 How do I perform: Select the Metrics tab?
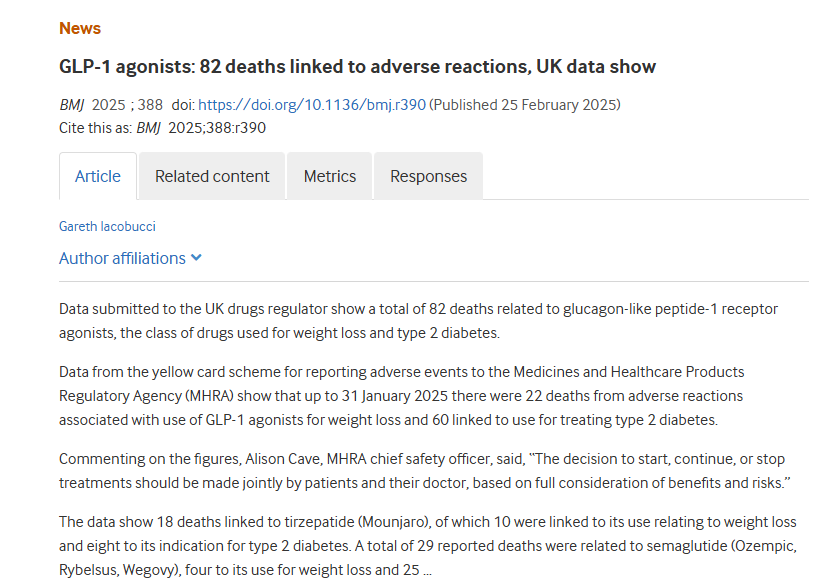coord(330,176)
